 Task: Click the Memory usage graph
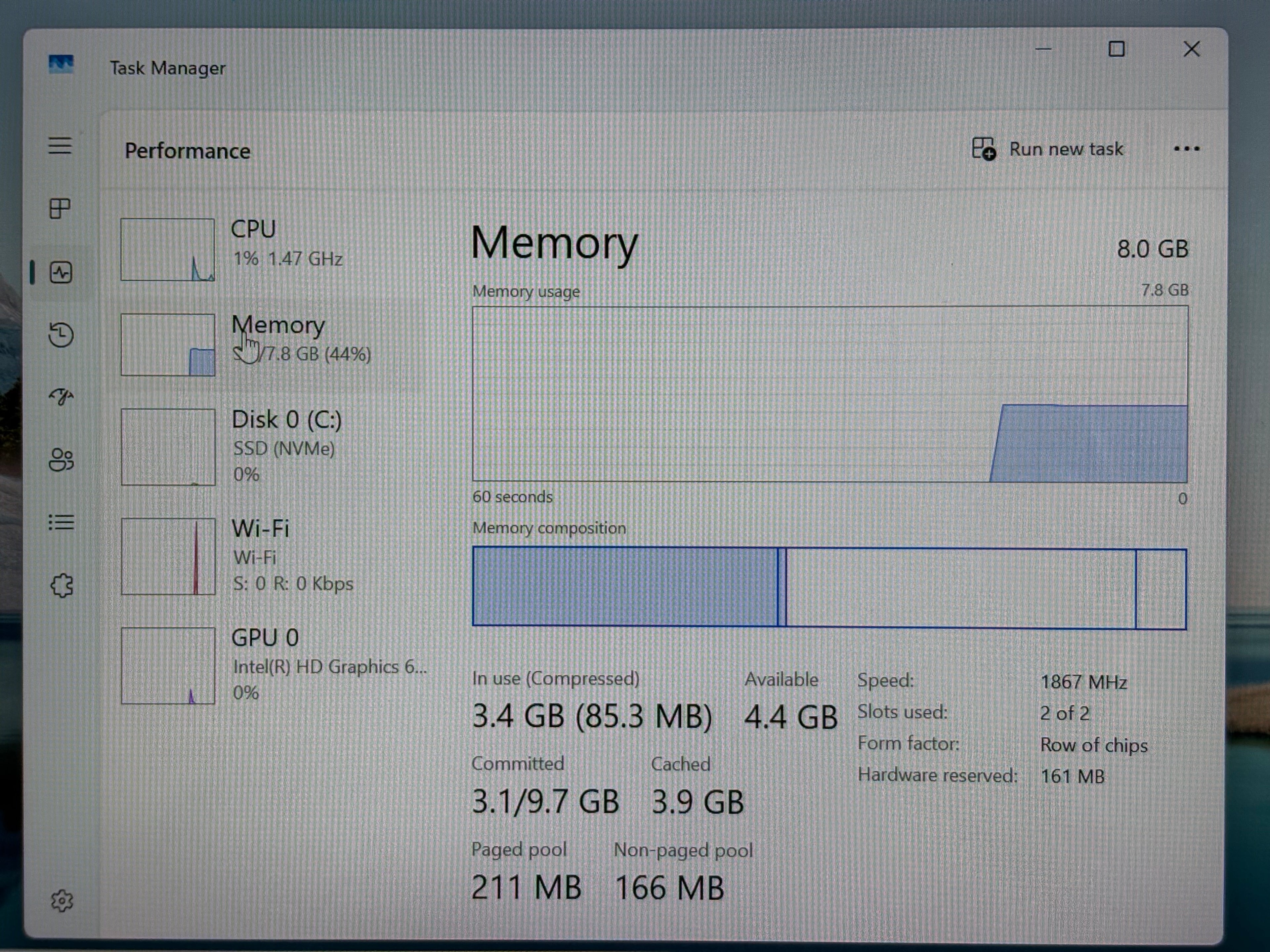829,394
